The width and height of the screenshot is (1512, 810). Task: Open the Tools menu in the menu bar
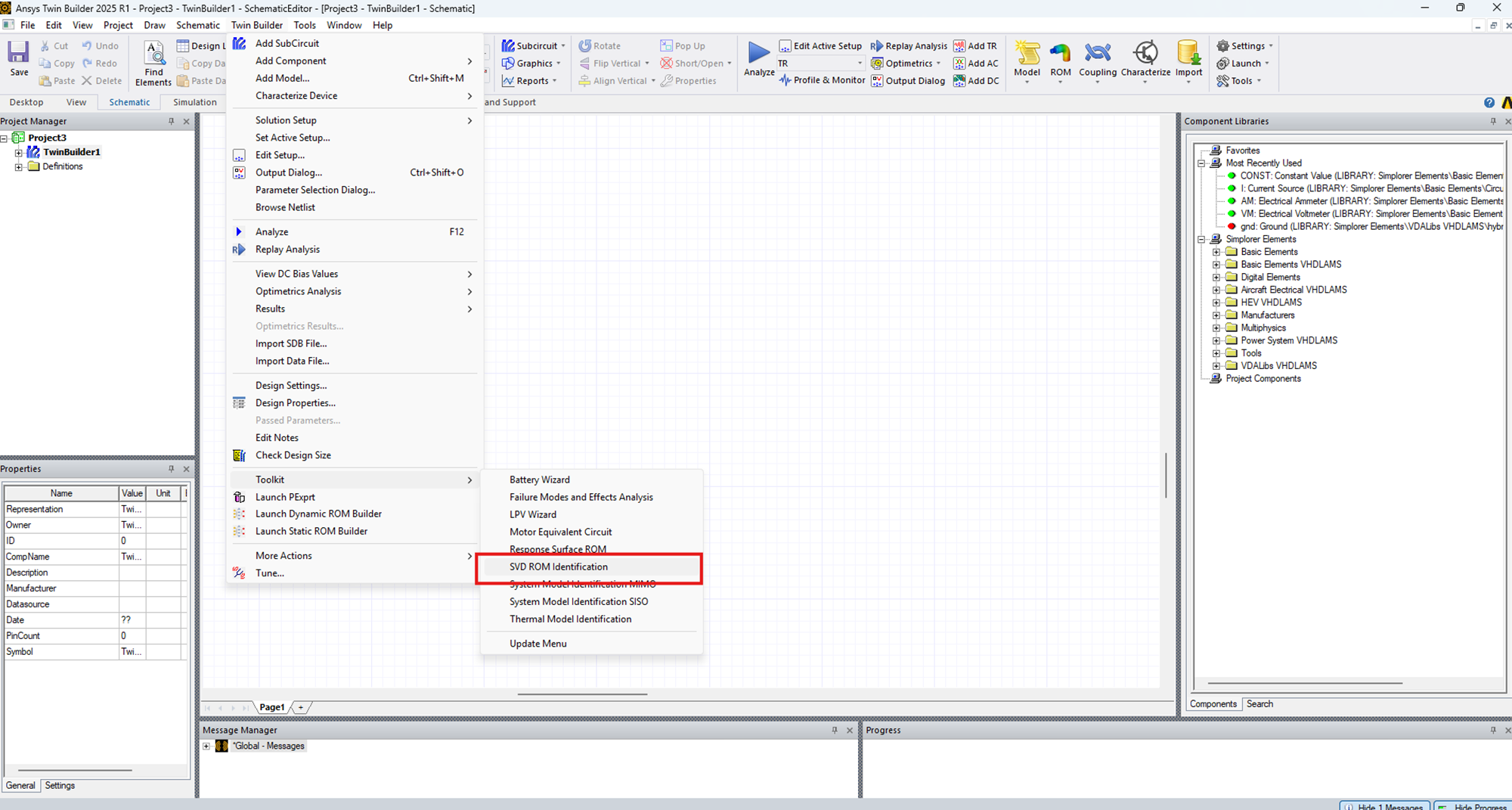coord(305,25)
